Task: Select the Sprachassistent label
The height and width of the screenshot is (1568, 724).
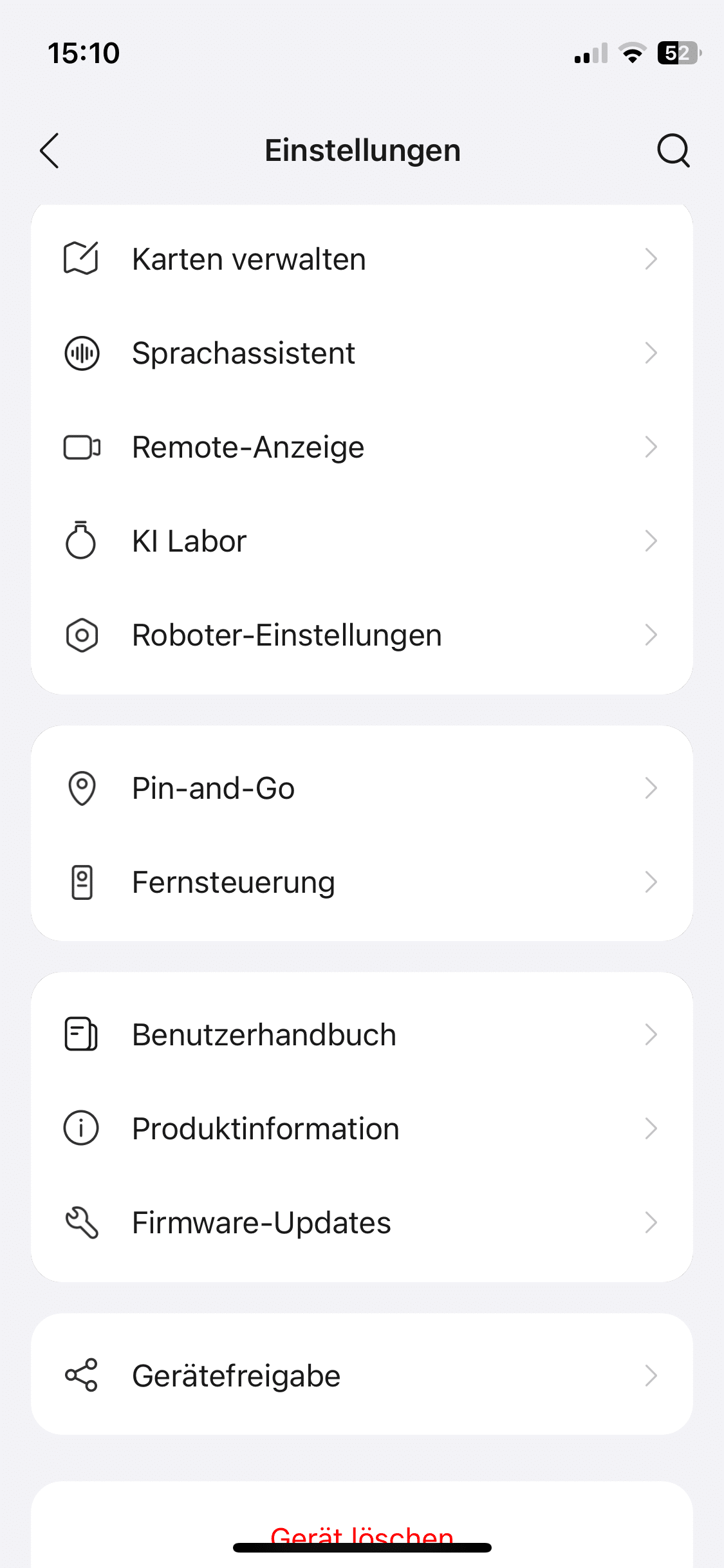Action: click(243, 353)
